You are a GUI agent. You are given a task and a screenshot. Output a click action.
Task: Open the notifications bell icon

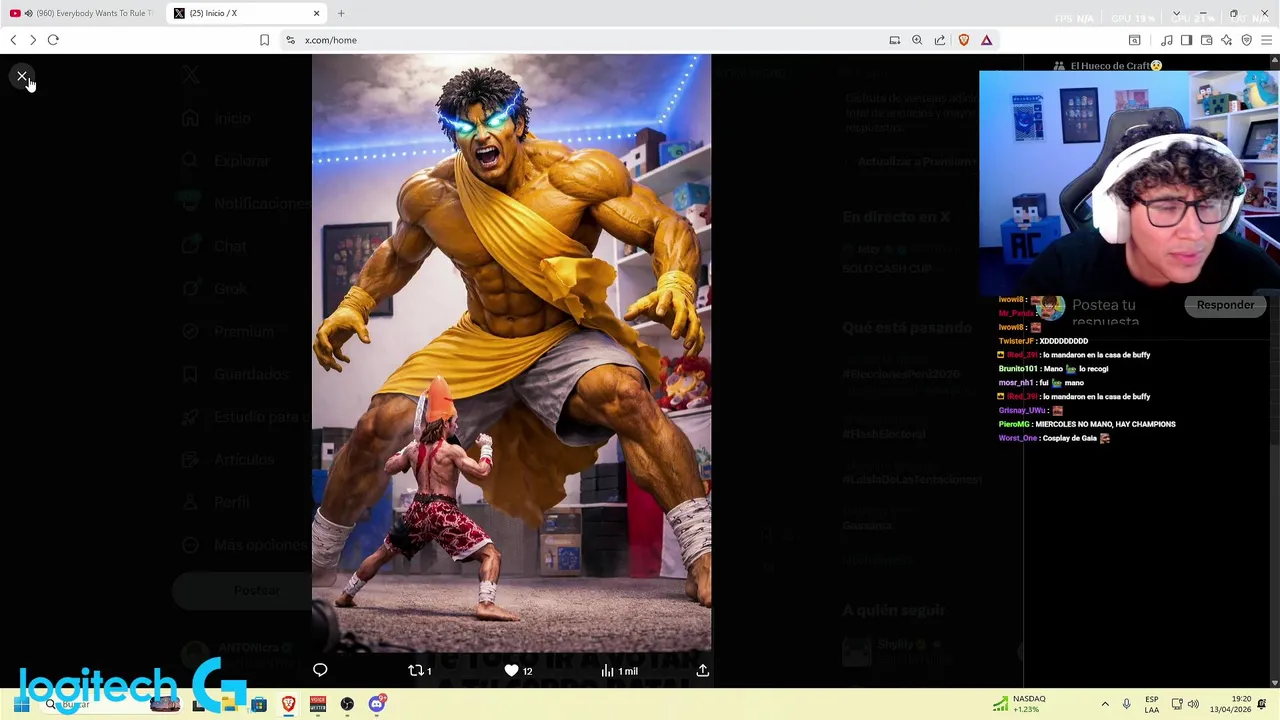(x=1262, y=704)
